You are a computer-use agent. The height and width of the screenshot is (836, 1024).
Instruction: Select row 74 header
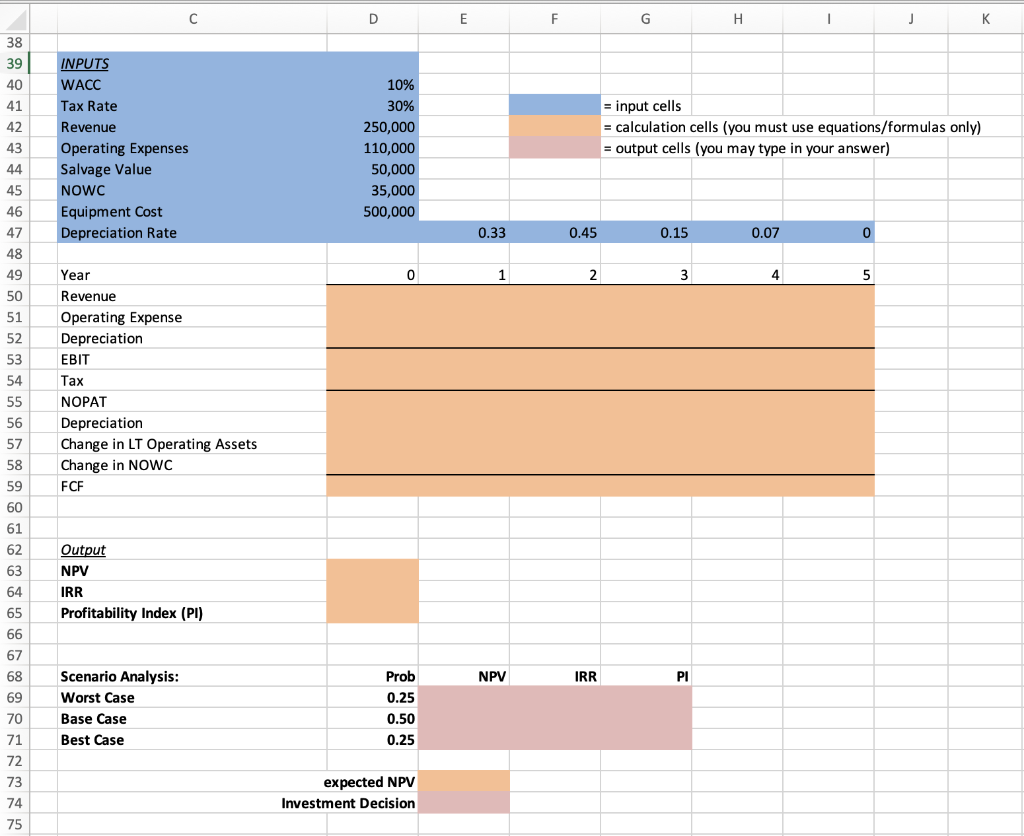point(14,803)
